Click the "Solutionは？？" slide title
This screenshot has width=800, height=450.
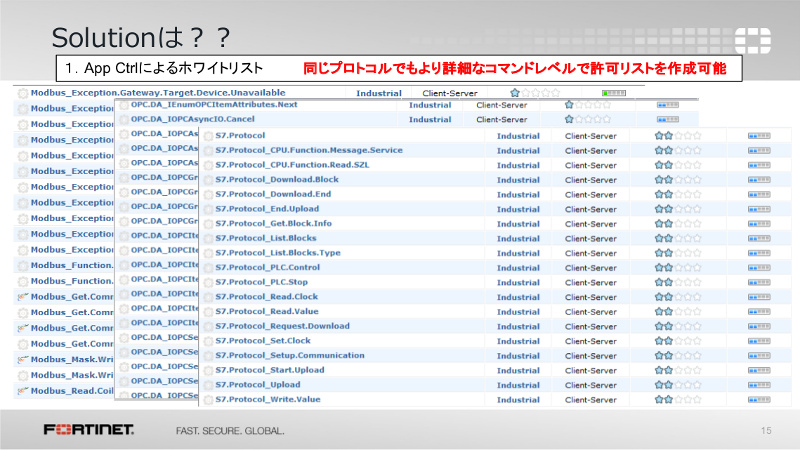(141, 38)
